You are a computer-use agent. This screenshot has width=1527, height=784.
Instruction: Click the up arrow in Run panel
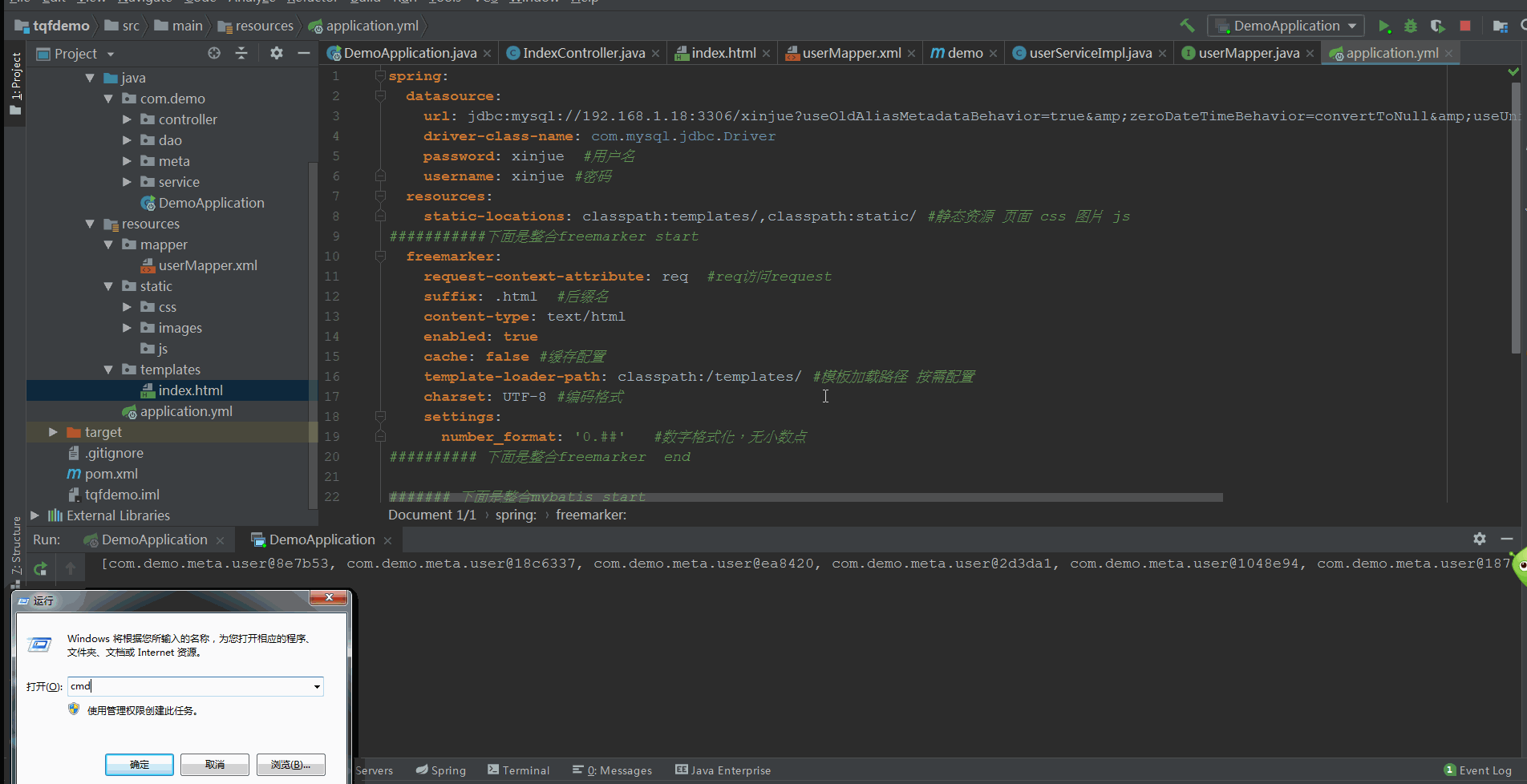[71, 568]
